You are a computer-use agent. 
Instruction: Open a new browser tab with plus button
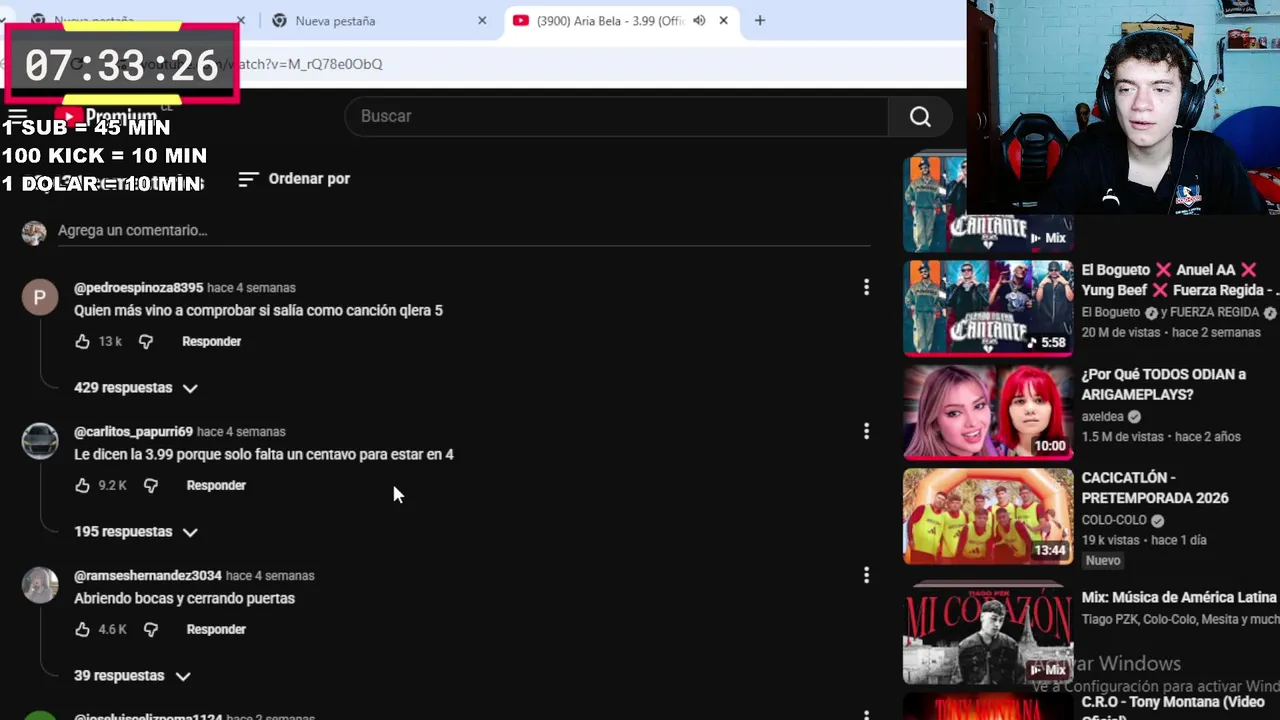click(x=760, y=21)
